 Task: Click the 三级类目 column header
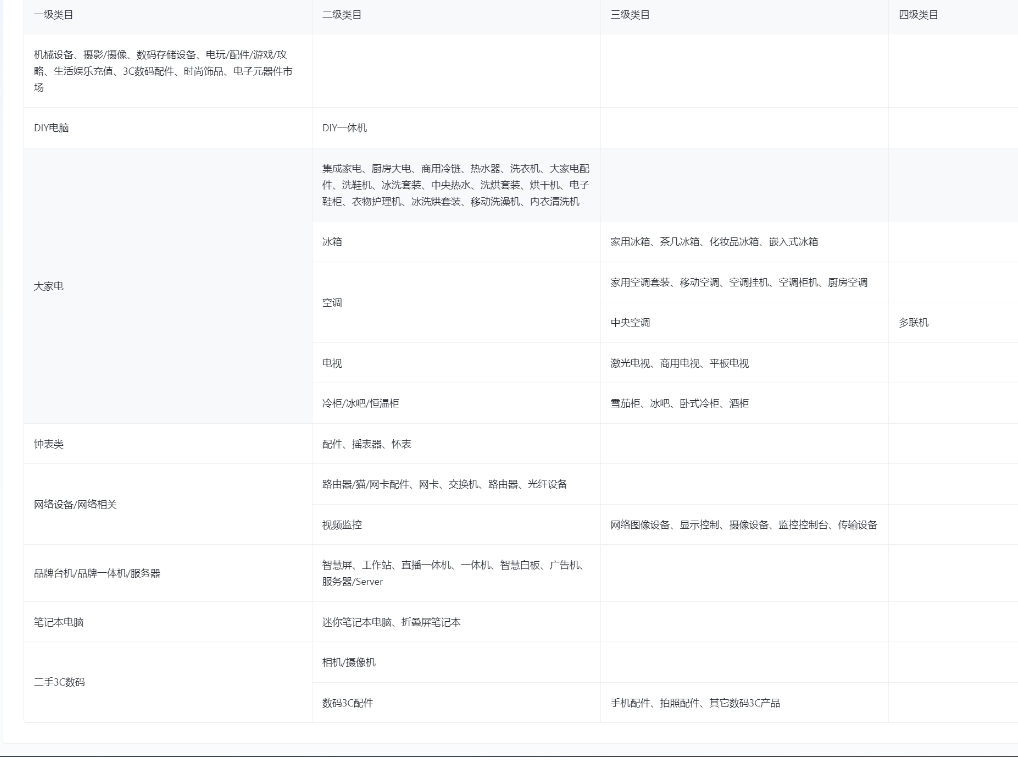tap(630, 15)
